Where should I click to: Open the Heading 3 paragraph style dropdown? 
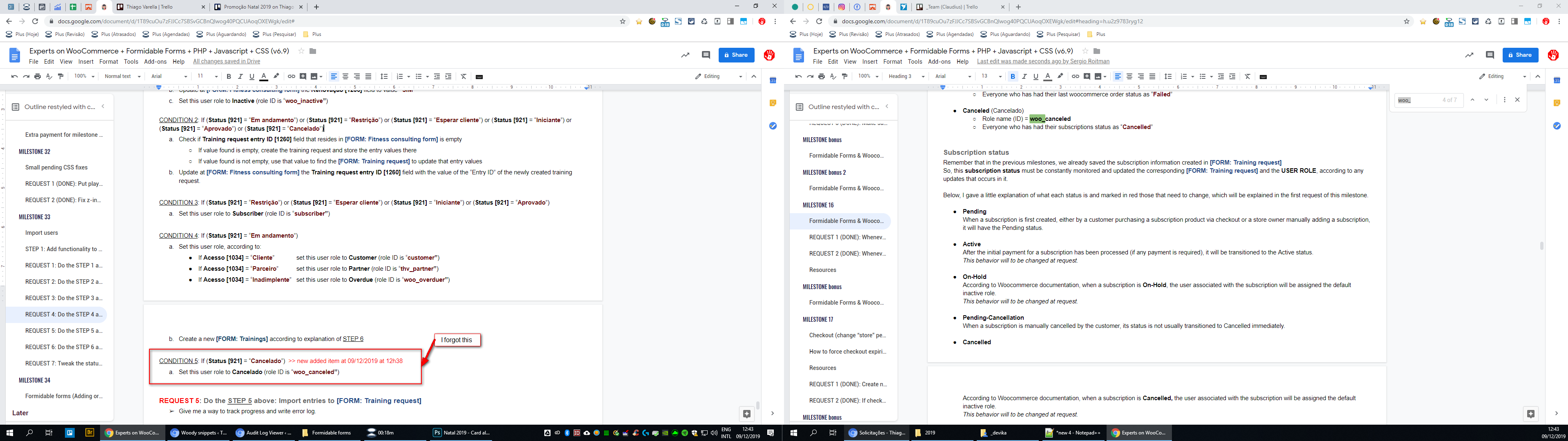[906, 77]
